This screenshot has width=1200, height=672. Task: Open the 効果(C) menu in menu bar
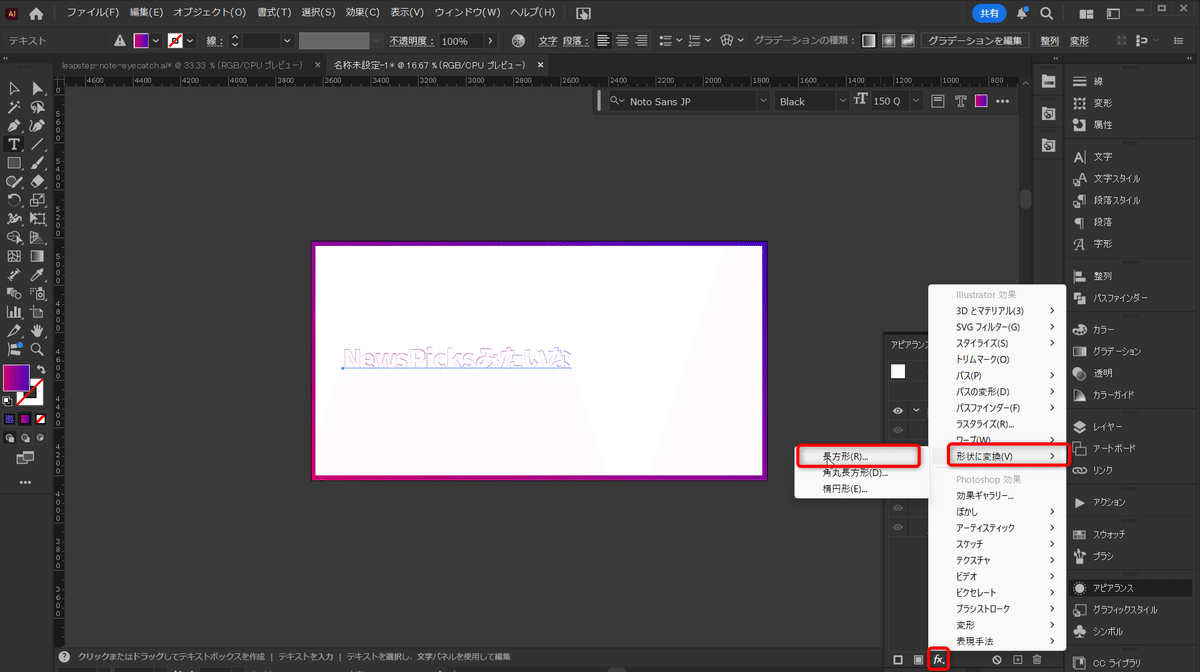tap(362, 13)
